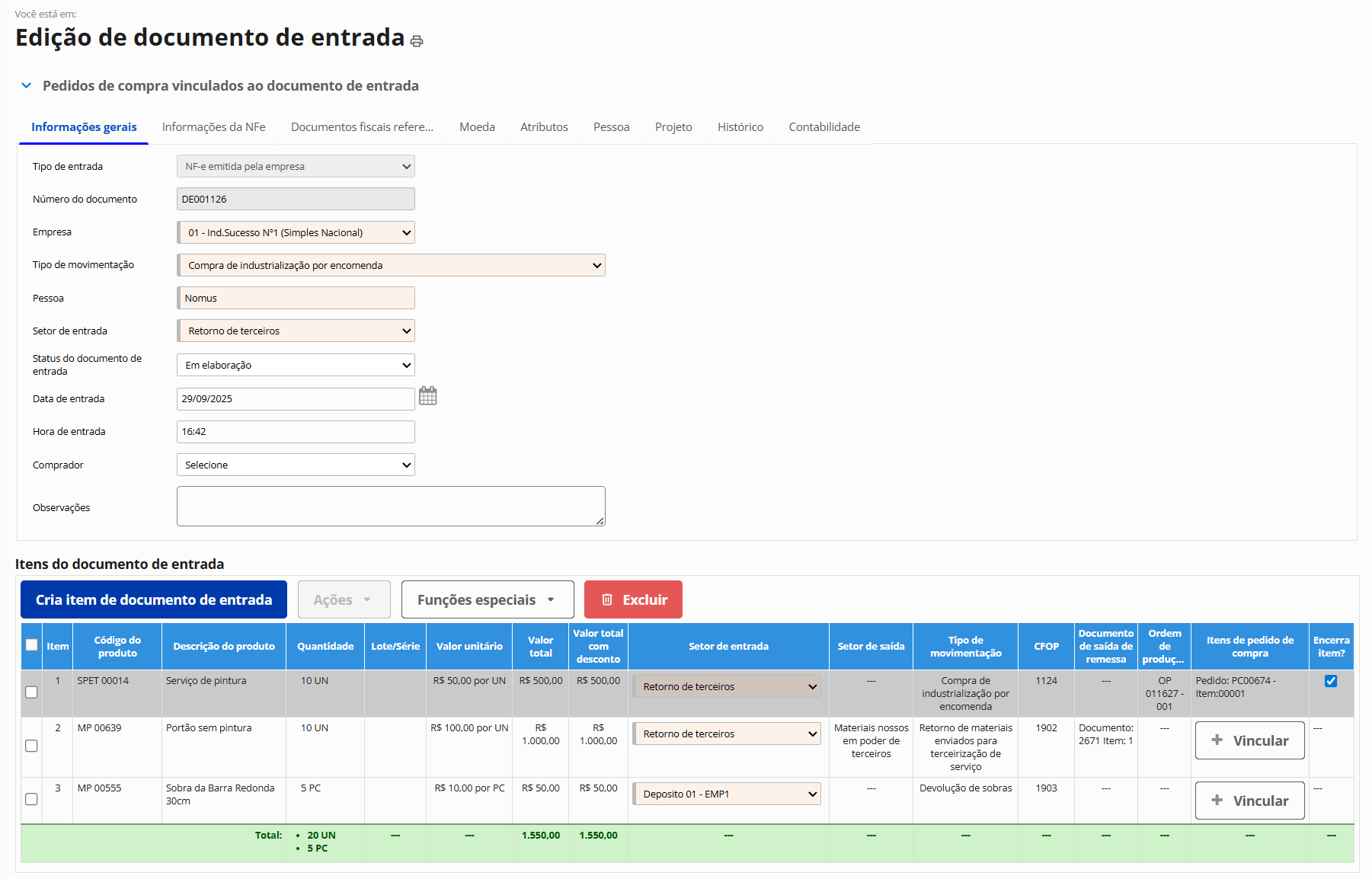Click the printer icon beside the page title
This screenshot has height=879, width=1372.
pos(417,41)
